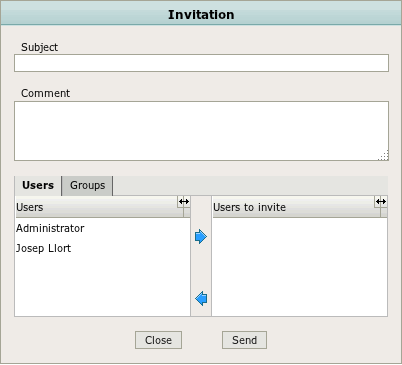Click the Users to invite column resize icon
Viewport: 402px width, 365px height.
[x=381, y=202]
